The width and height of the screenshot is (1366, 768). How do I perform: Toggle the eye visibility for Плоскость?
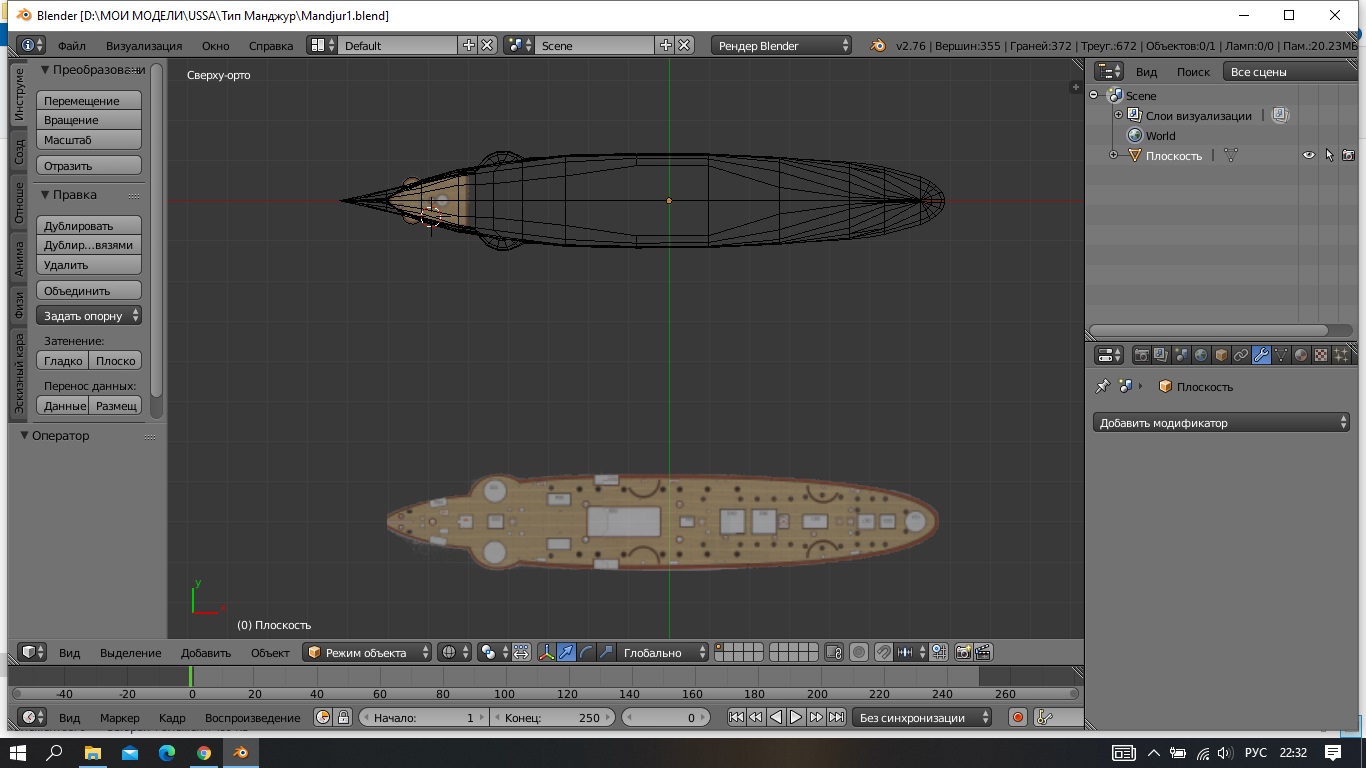coord(1308,155)
